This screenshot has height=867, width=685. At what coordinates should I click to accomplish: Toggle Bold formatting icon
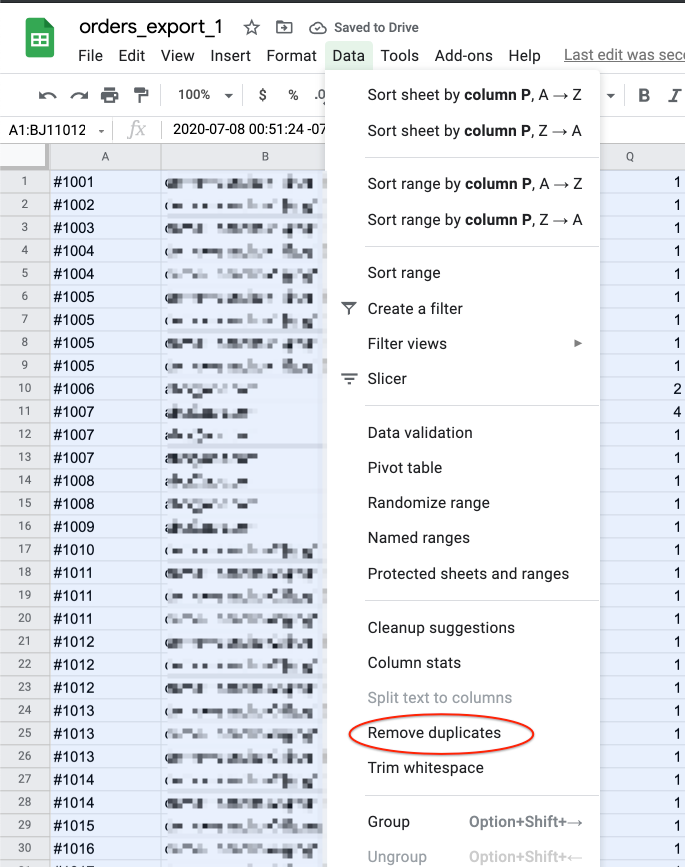click(644, 96)
